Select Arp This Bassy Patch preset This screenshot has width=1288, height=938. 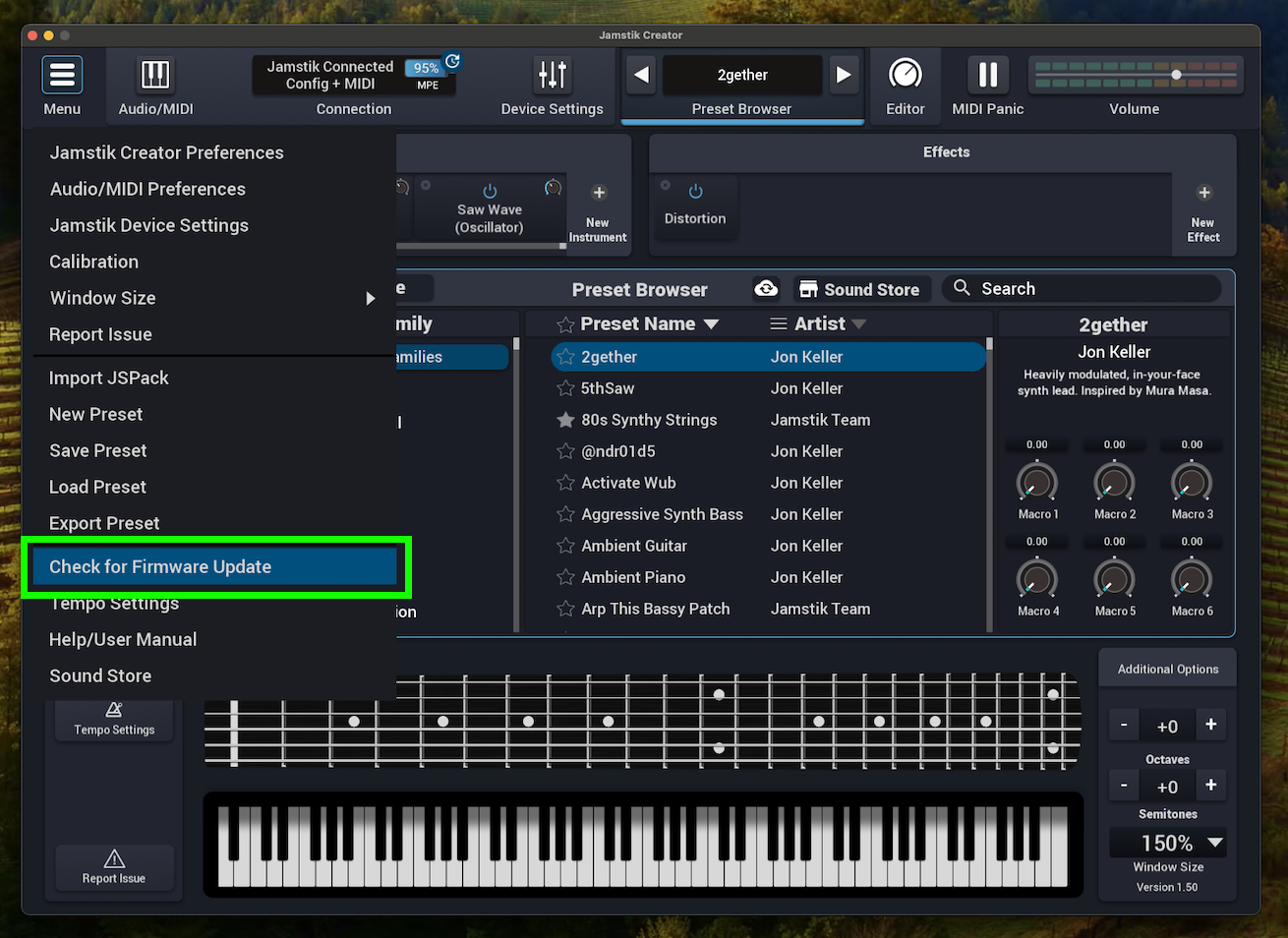(x=769, y=609)
